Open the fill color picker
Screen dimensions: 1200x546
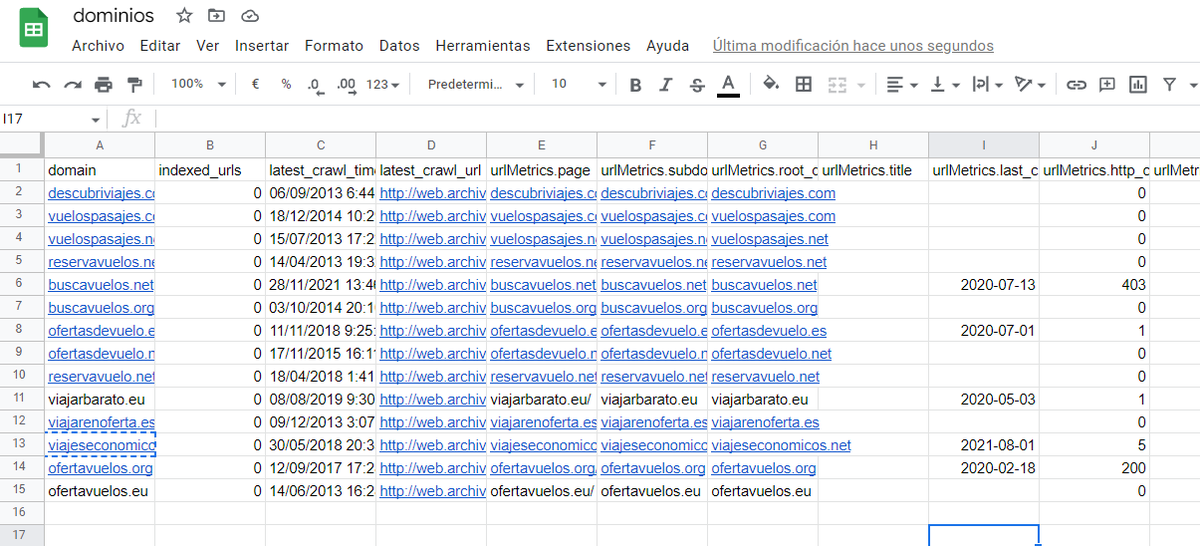pos(771,85)
